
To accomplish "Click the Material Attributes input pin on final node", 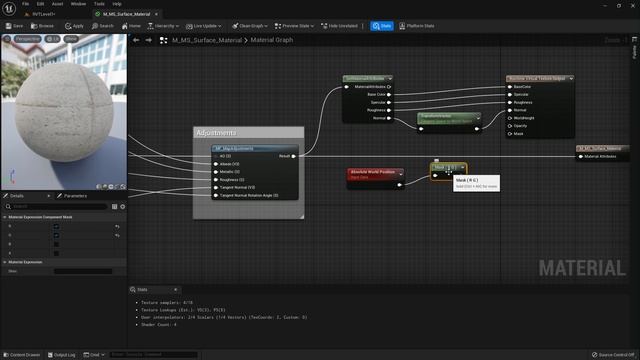I will (581, 156).
